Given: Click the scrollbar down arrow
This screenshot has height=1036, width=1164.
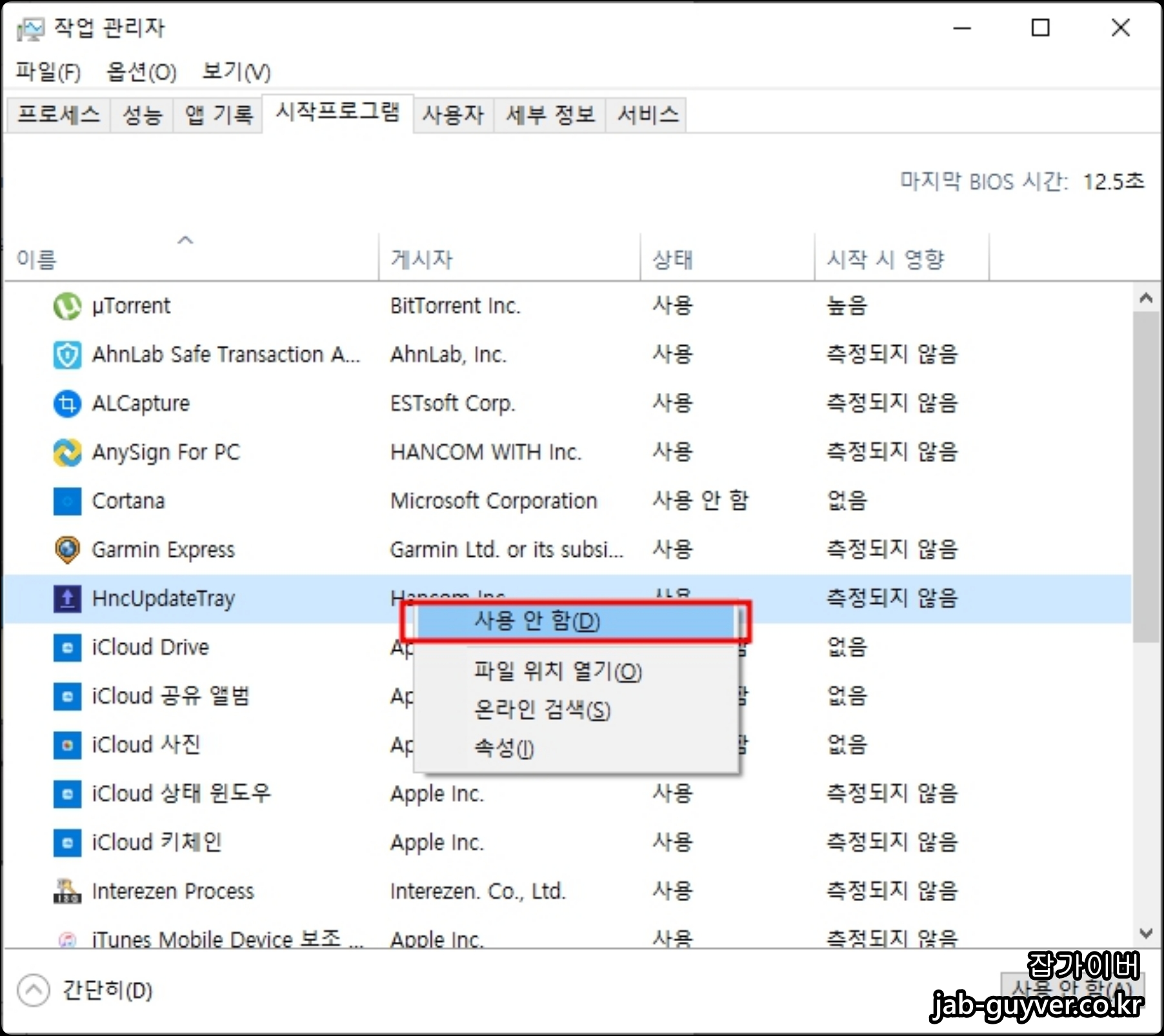Looking at the screenshot, I should [x=1146, y=933].
